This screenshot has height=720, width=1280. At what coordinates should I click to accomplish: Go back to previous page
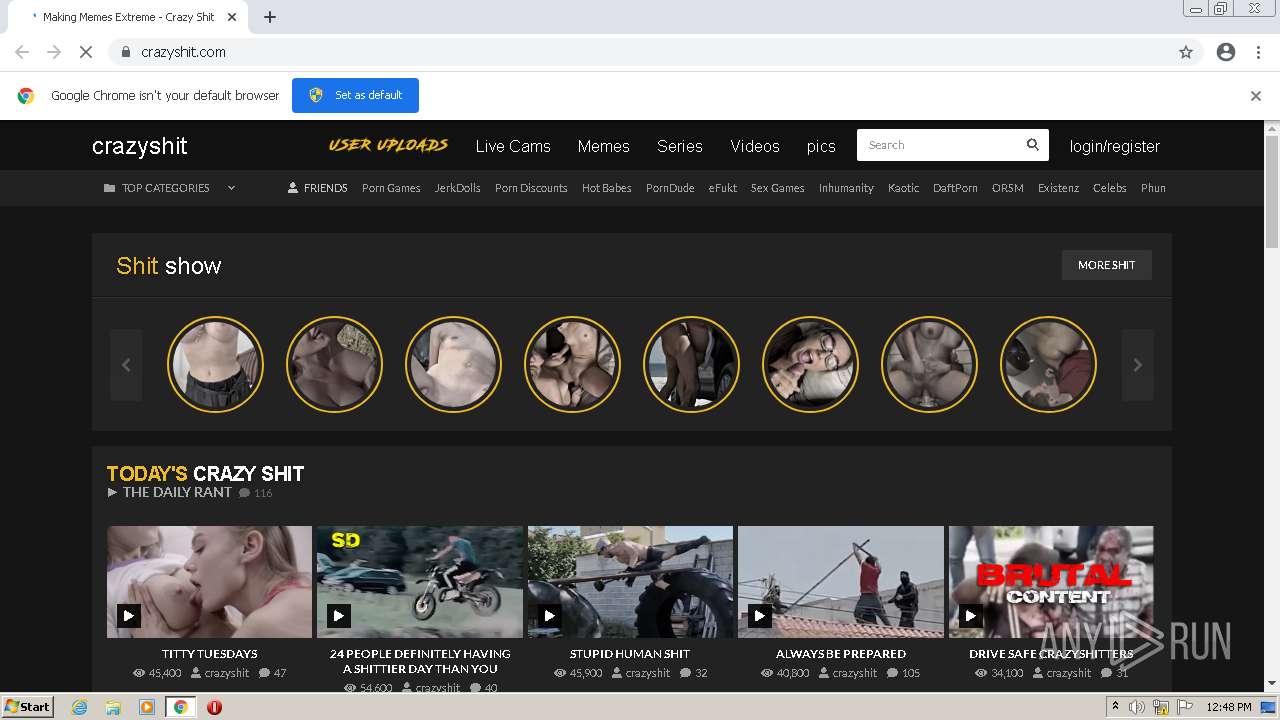pyautogui.click(x=22, y=52)
